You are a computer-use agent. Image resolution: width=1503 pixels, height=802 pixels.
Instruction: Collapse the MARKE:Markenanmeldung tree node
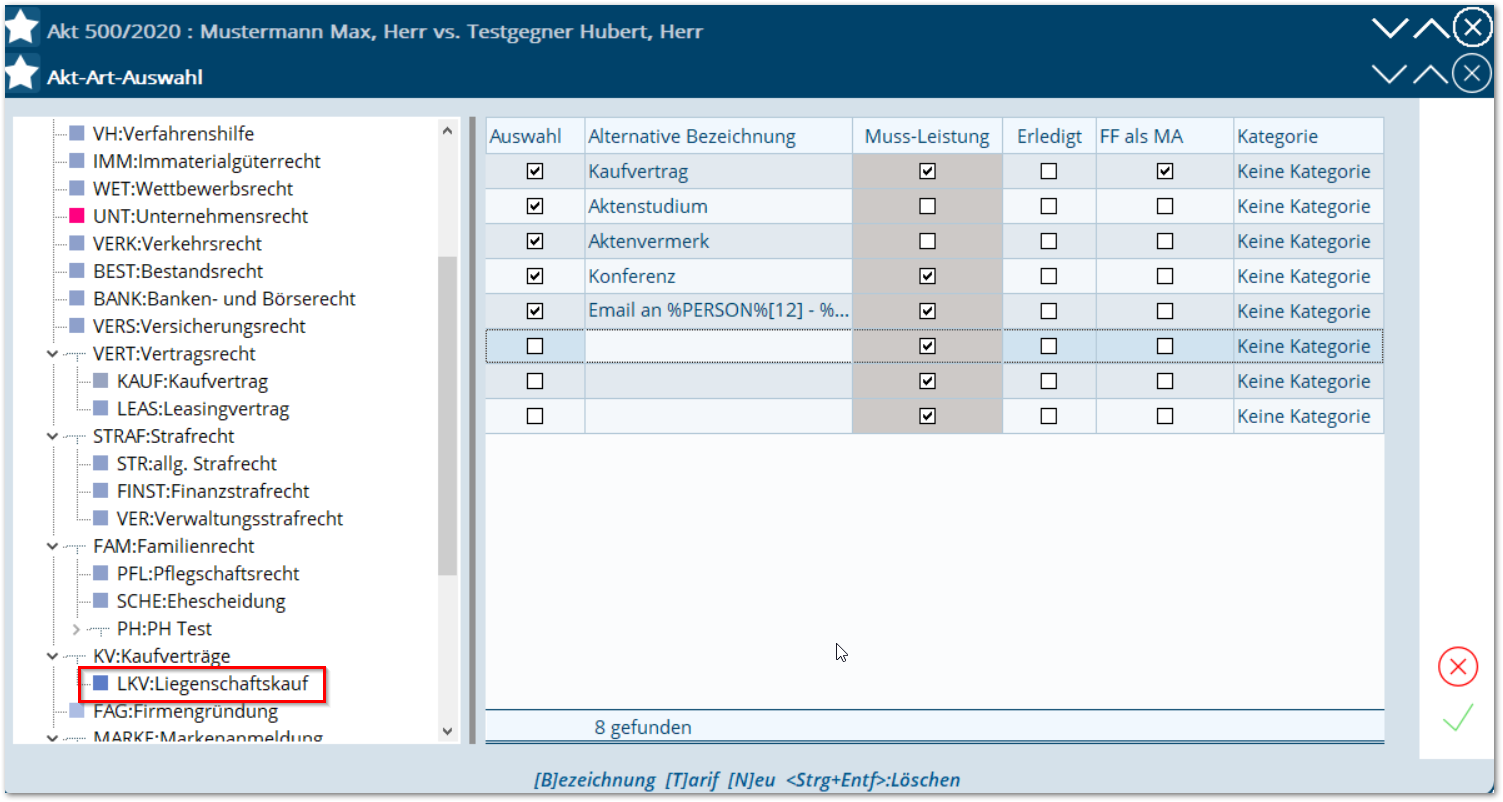[x=52, y=738]
